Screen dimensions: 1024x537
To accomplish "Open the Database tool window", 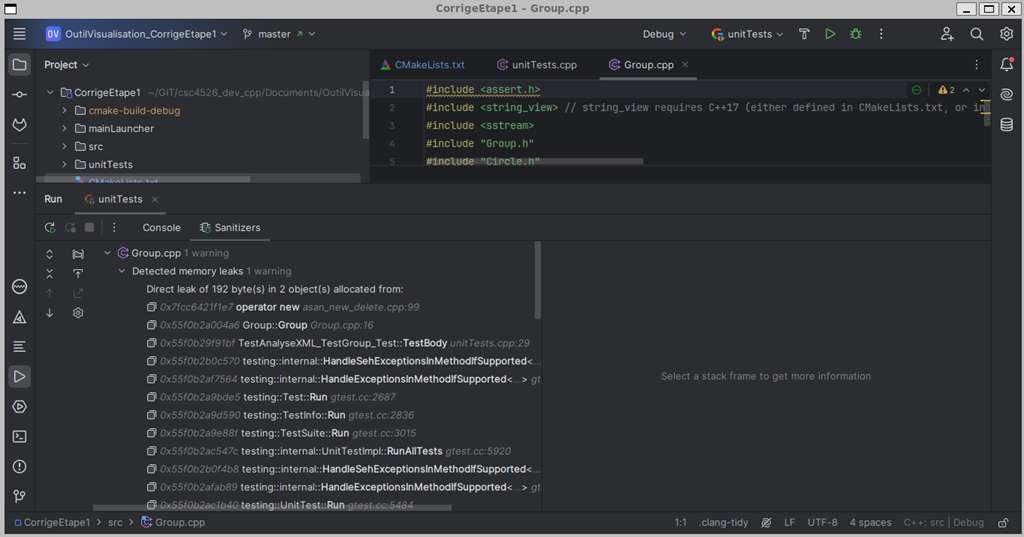I will pyautogui.click(x=1006, y=125).
